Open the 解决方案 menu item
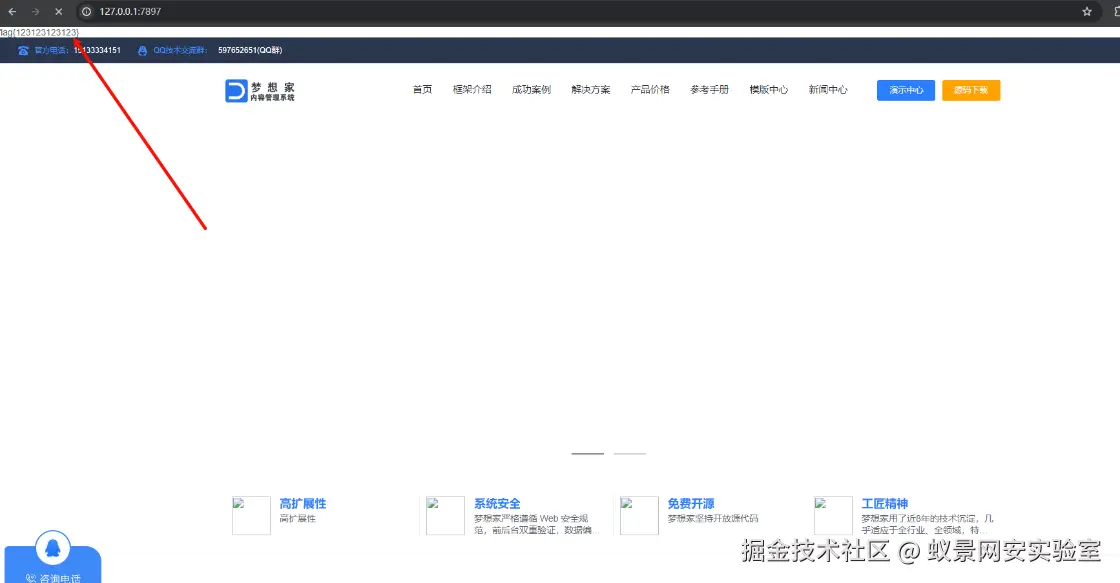Screen dimensions: 1120x583 pyautogui.click(x=591, y=90)
